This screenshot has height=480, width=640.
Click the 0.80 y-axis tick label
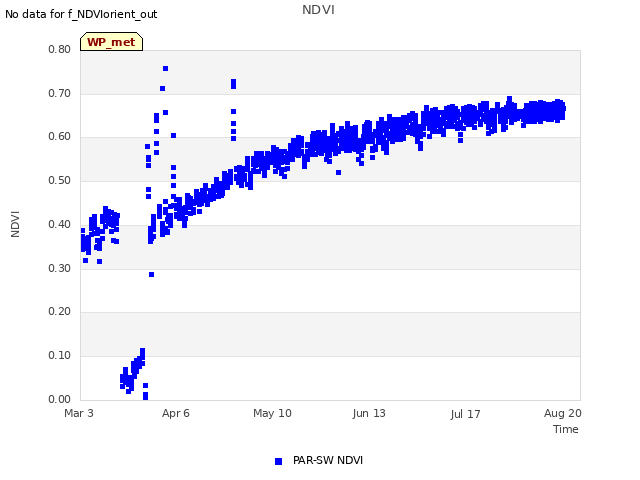point(60,49)
